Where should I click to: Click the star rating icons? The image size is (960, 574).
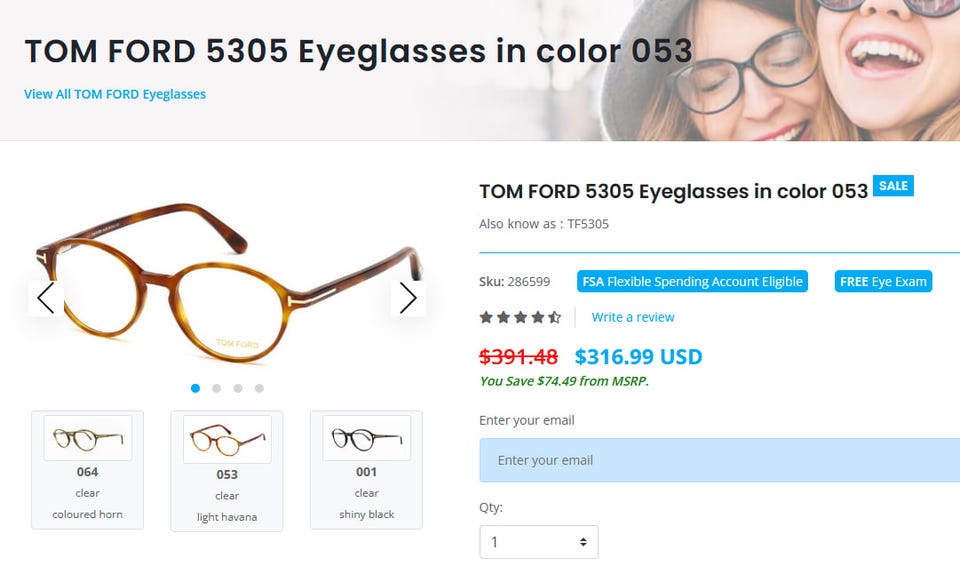coord(520,317)
